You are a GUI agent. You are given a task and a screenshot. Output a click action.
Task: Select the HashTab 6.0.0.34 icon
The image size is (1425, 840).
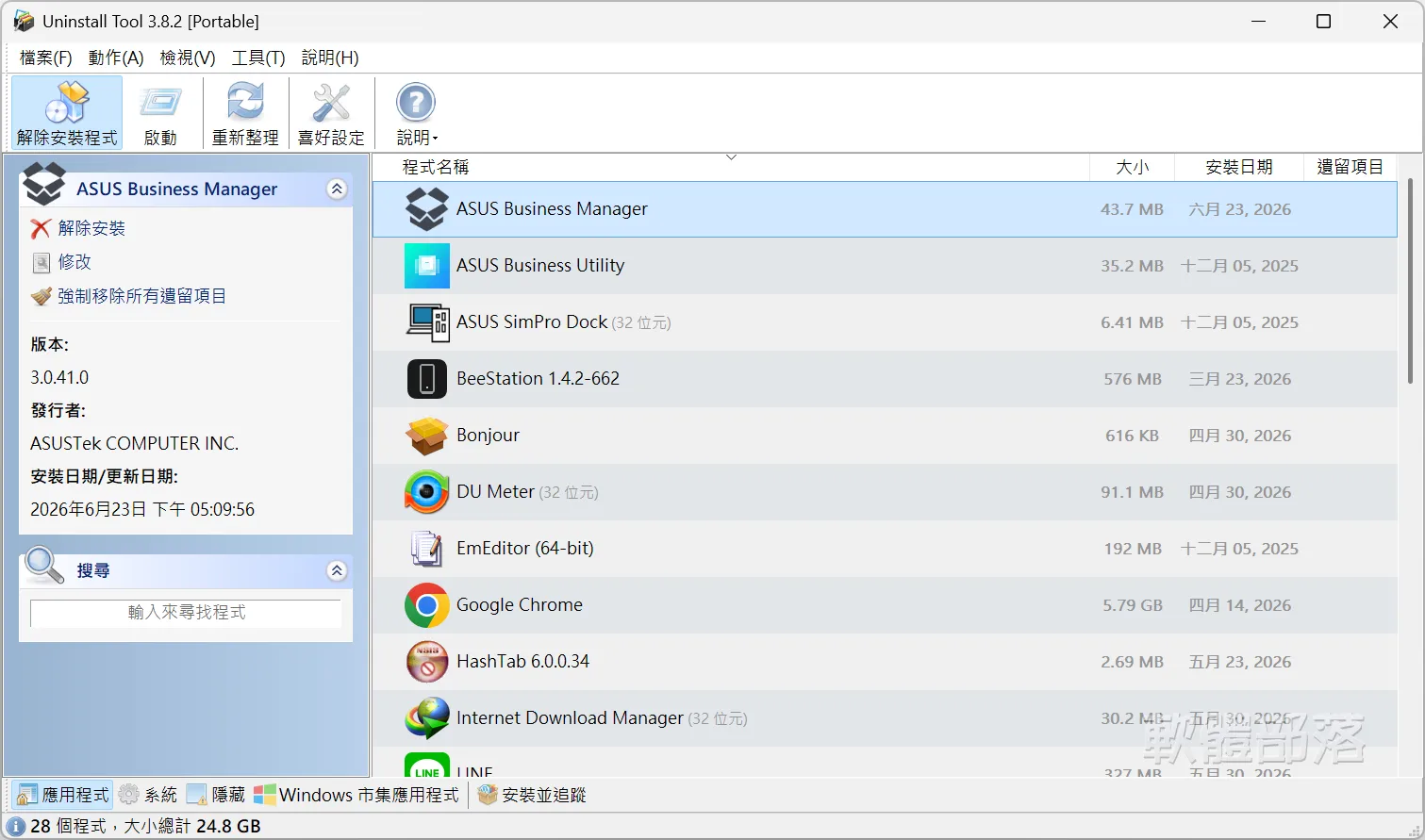pos(427,662)
